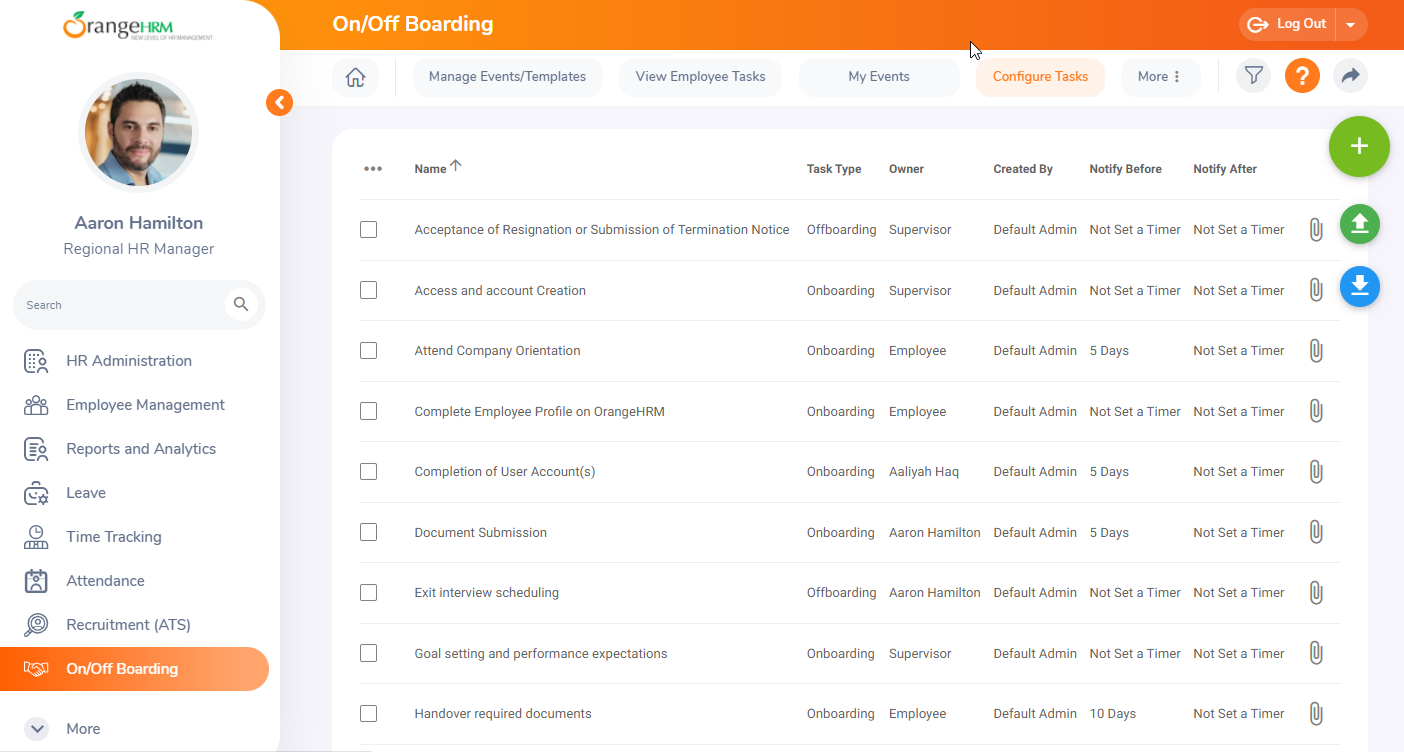Check the Access and account Creation checkbox

(369, 290)
